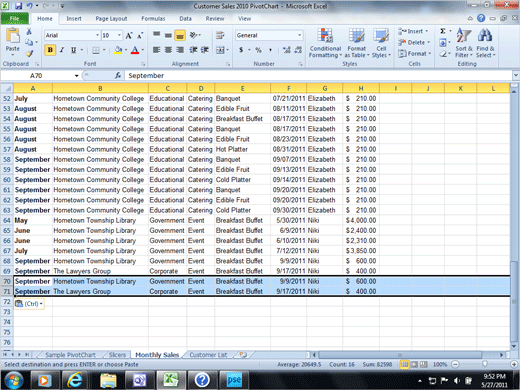Open Sort & Filter menu
520x390 pixels.
[464, 43]
